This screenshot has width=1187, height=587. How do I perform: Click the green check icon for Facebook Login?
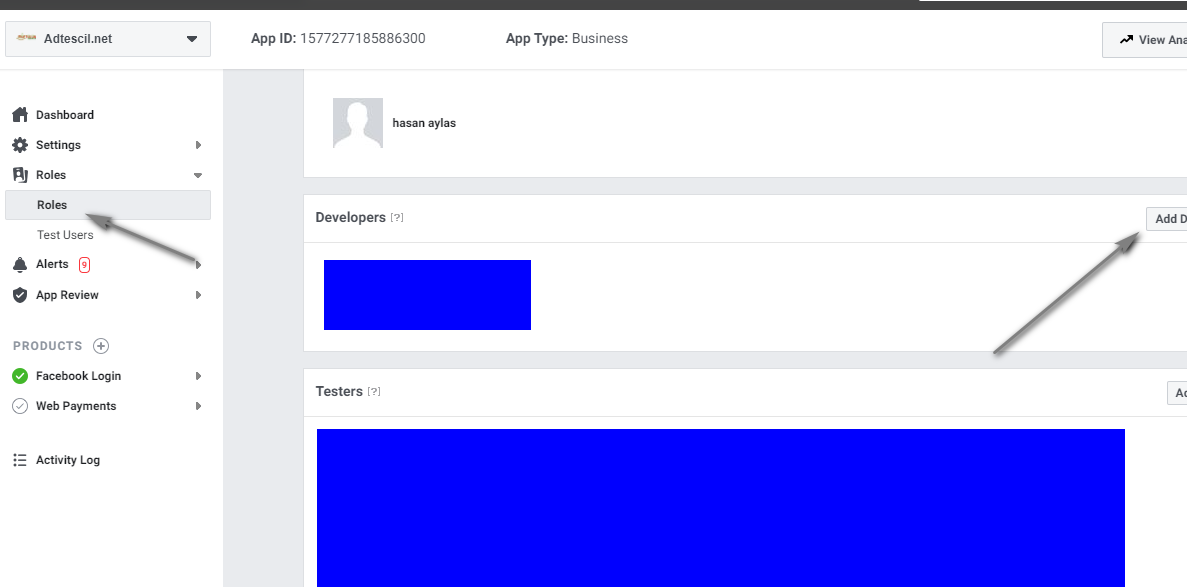(20, 376)
